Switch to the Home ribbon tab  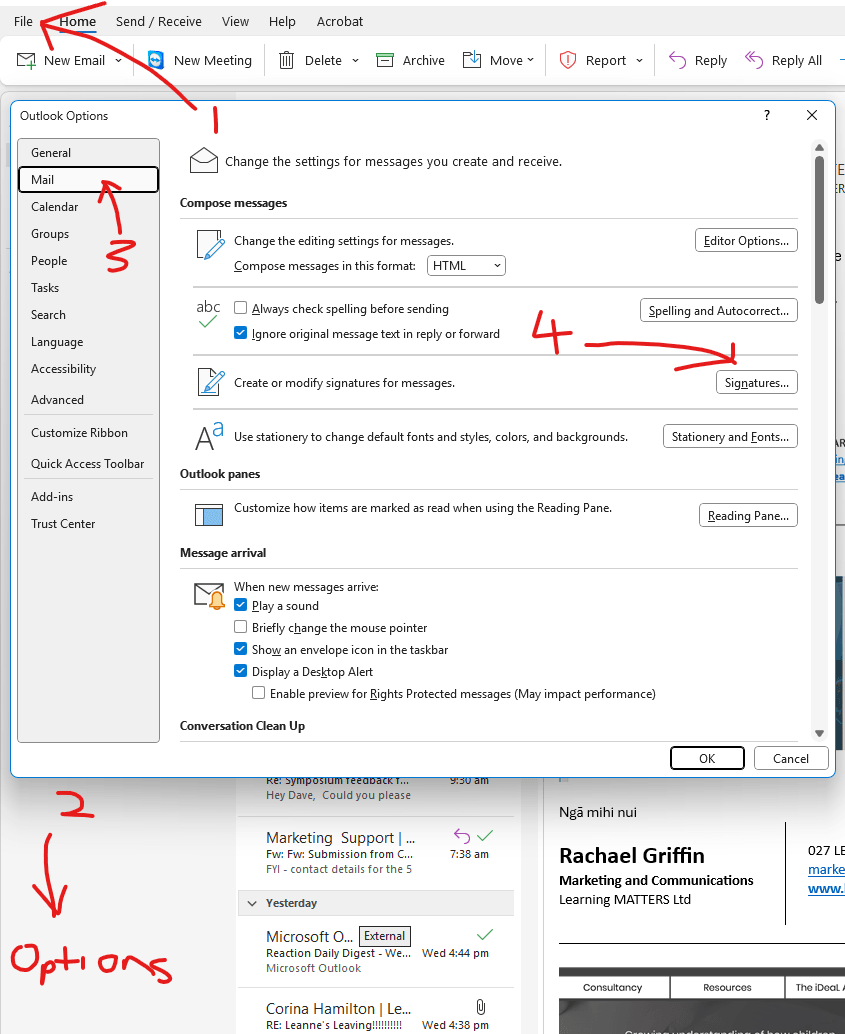(x=78, y=22)
